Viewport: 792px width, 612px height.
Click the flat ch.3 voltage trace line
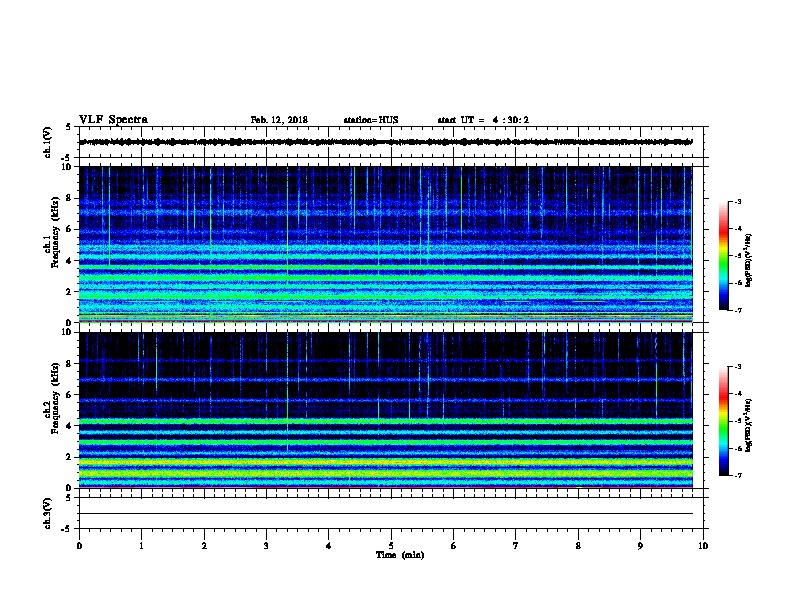[386, 514]
